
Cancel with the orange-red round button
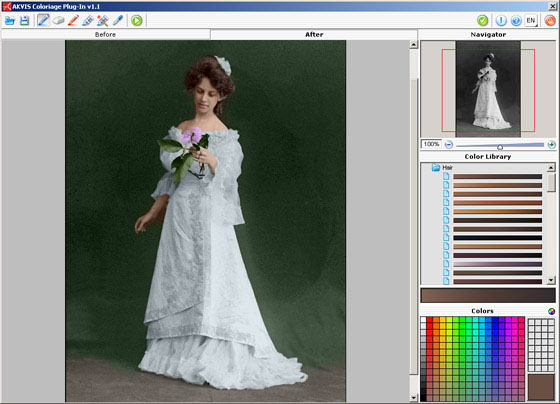click(x=550, y=21)
